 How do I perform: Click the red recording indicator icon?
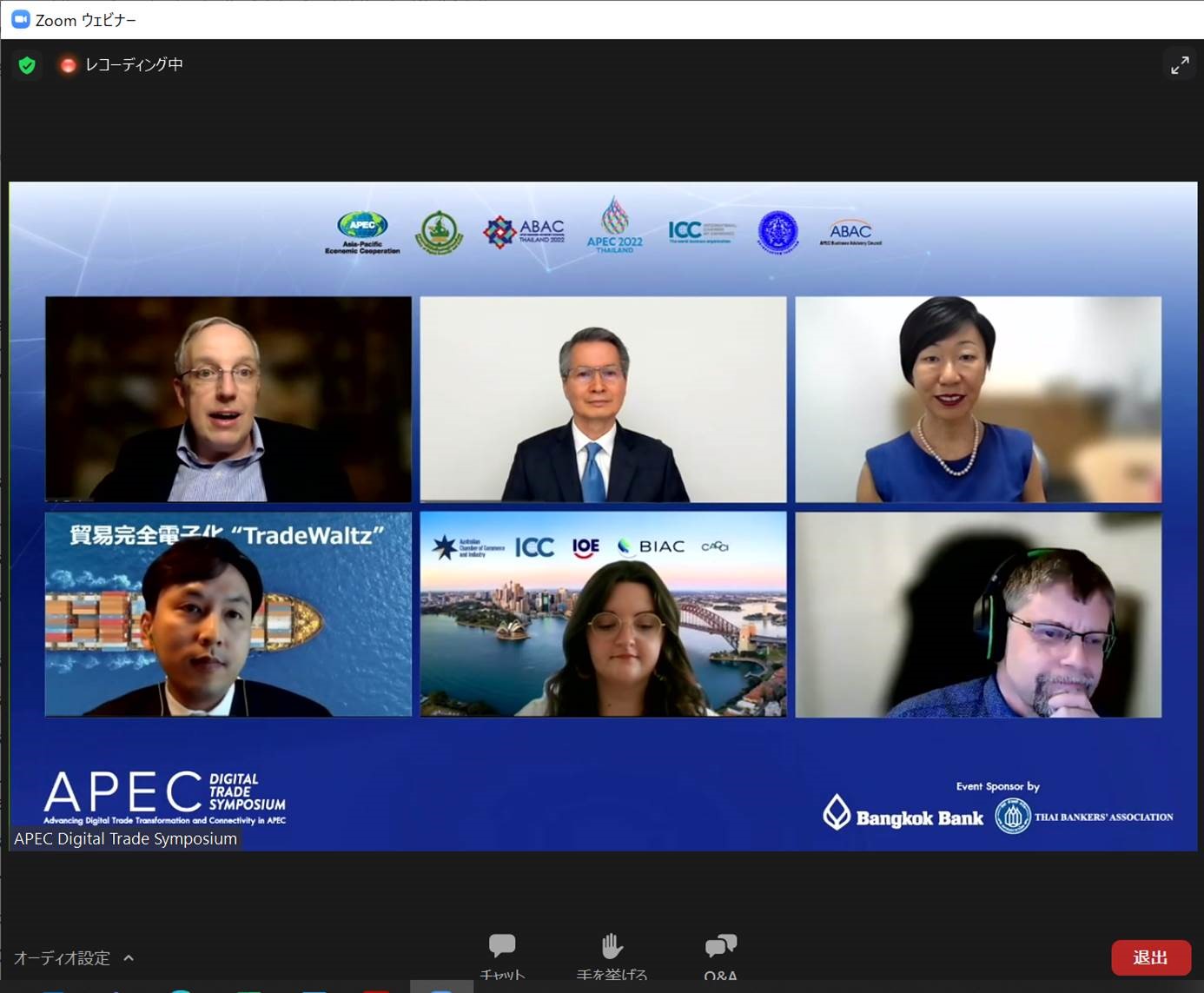tap(68, 65)
